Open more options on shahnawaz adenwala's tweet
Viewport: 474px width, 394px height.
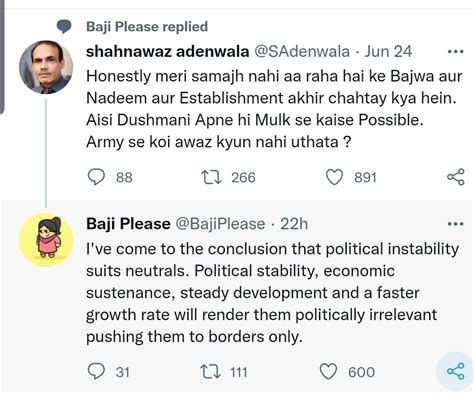[455, 52]
